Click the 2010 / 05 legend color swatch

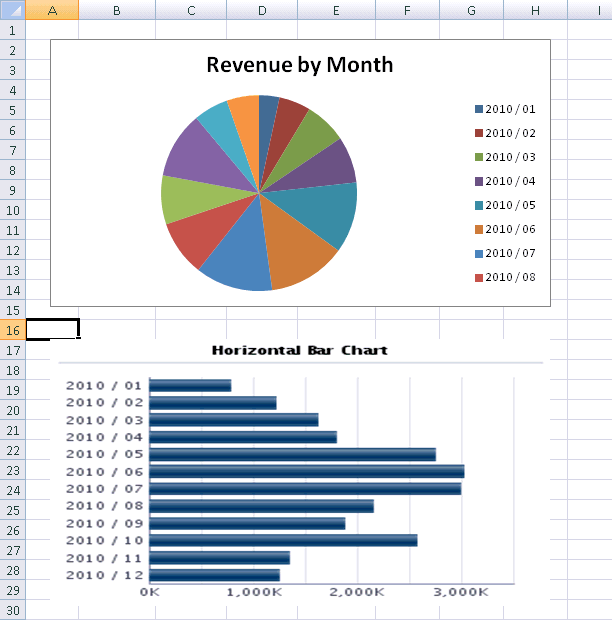coord(479,206)
